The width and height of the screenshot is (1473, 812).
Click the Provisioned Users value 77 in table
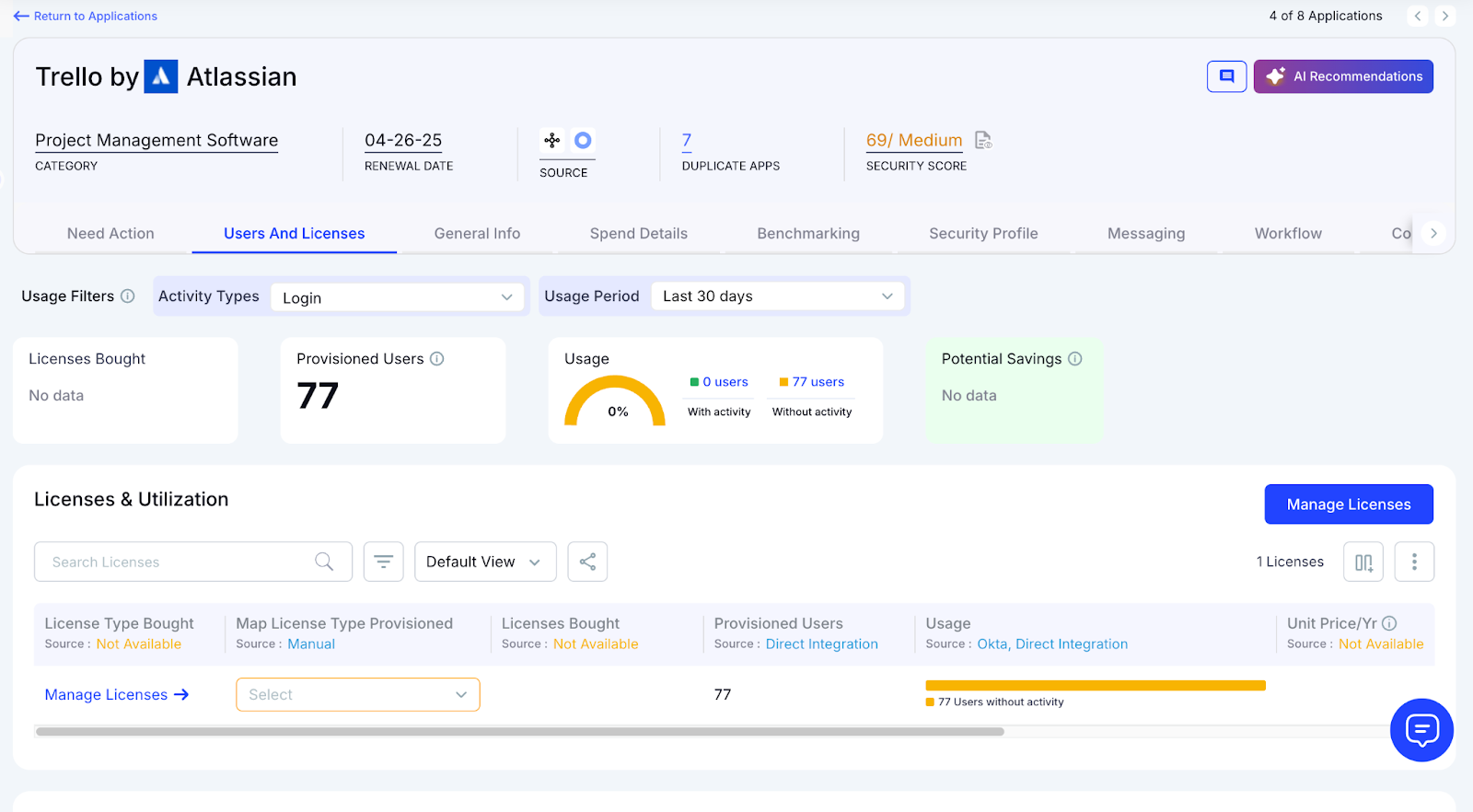tap(723, 695)
